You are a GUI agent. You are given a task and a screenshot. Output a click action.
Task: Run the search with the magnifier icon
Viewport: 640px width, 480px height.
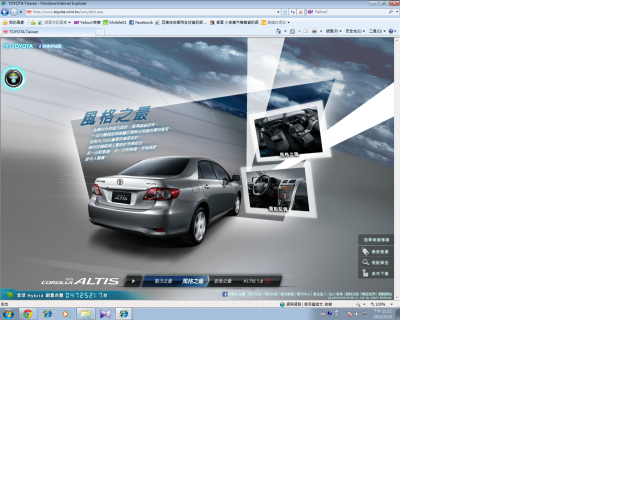click(391, 12)
